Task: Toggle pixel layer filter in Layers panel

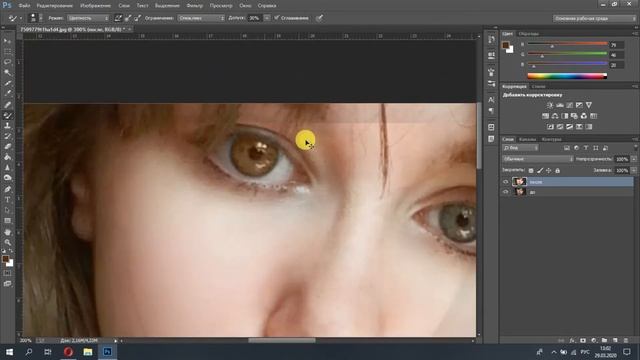Action: coord(567,148)
